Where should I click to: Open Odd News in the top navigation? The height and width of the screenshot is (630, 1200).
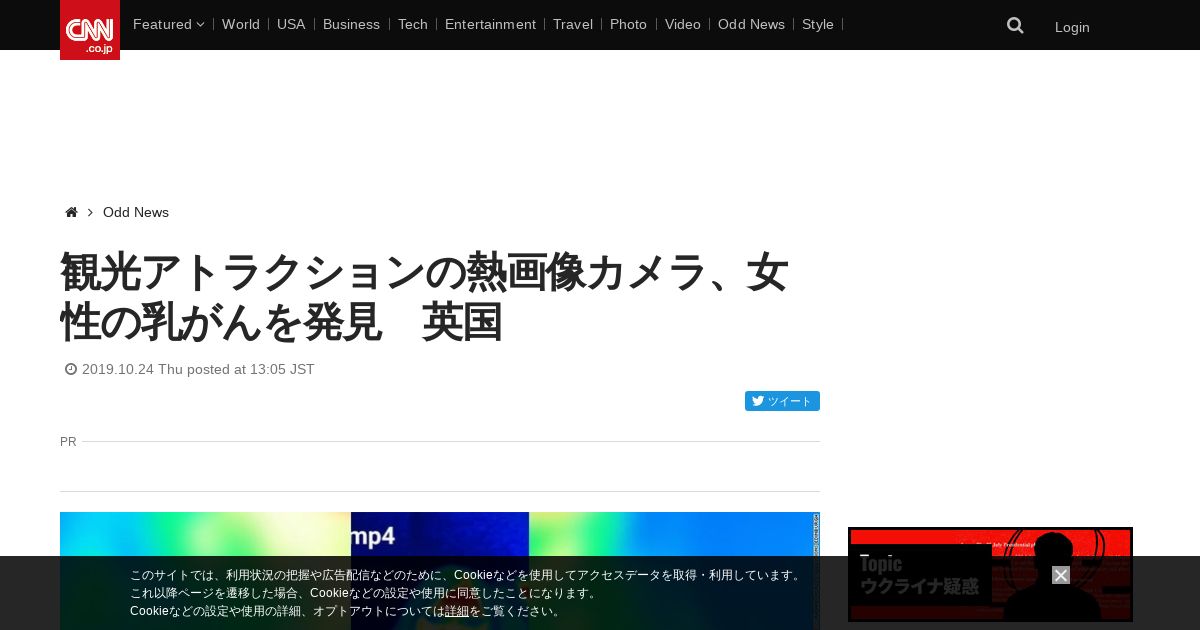click(751, 24)
